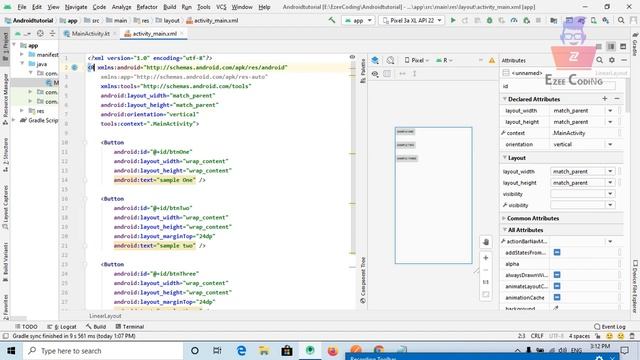Screen dimensions: 640x360
Task: Click the gutter icon on line 2
Action: [75, 67]
